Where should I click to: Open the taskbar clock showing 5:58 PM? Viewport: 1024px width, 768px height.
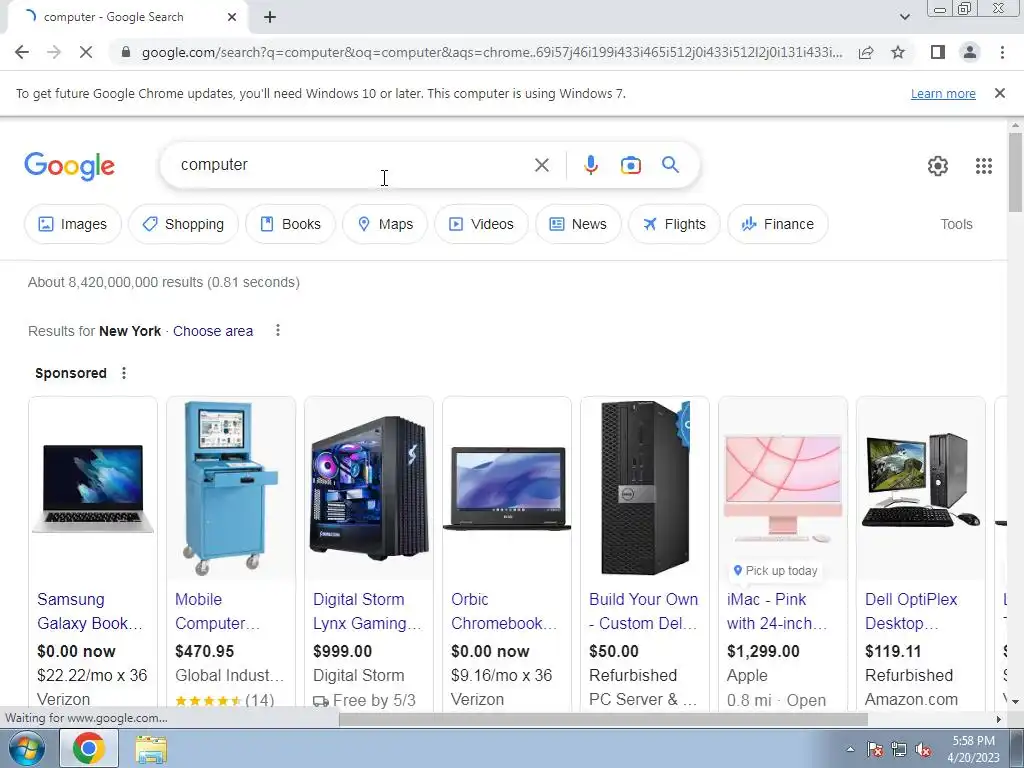pos(973,749)
